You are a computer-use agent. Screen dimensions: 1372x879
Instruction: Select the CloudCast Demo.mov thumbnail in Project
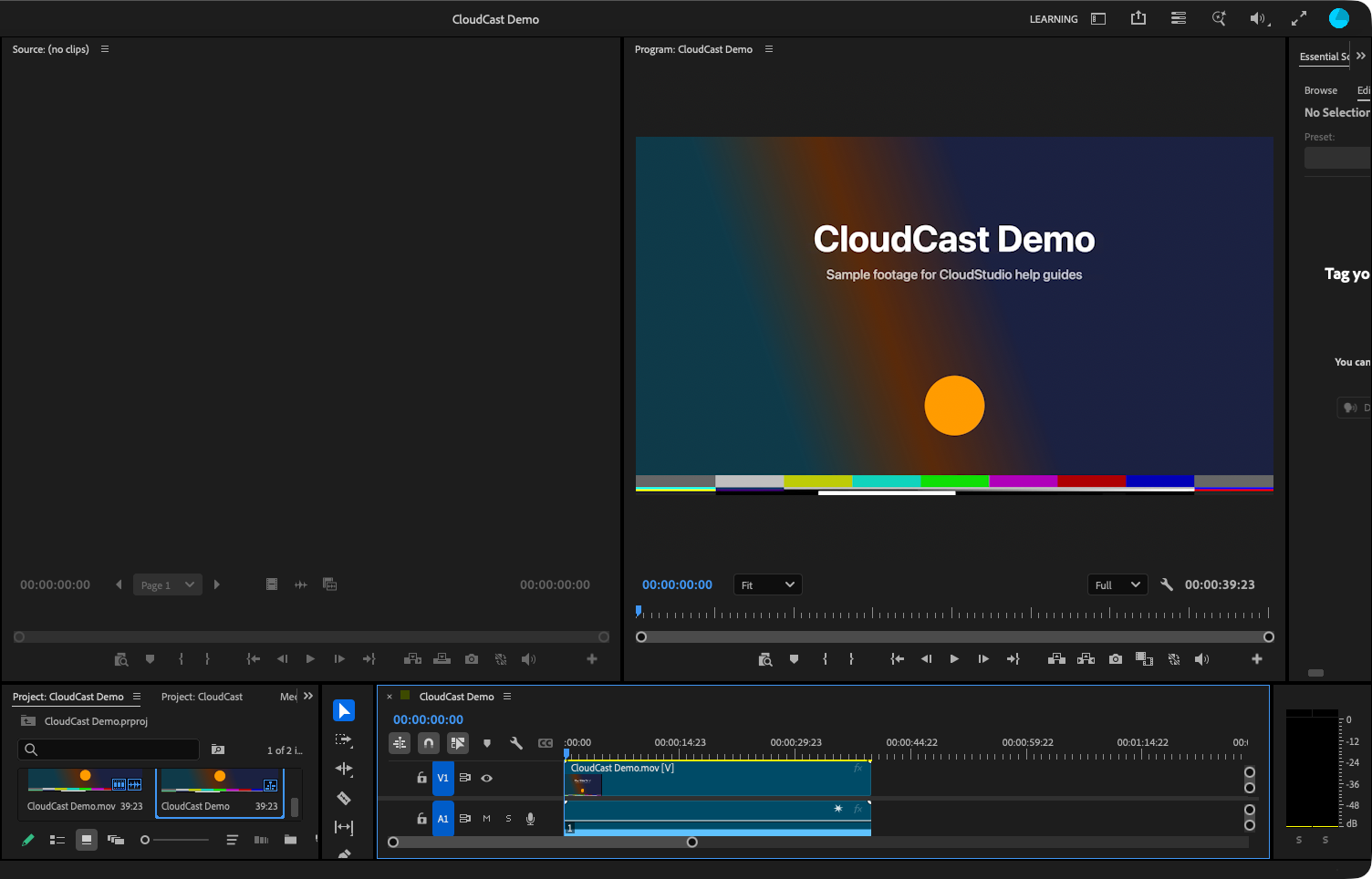pos(85,781)
